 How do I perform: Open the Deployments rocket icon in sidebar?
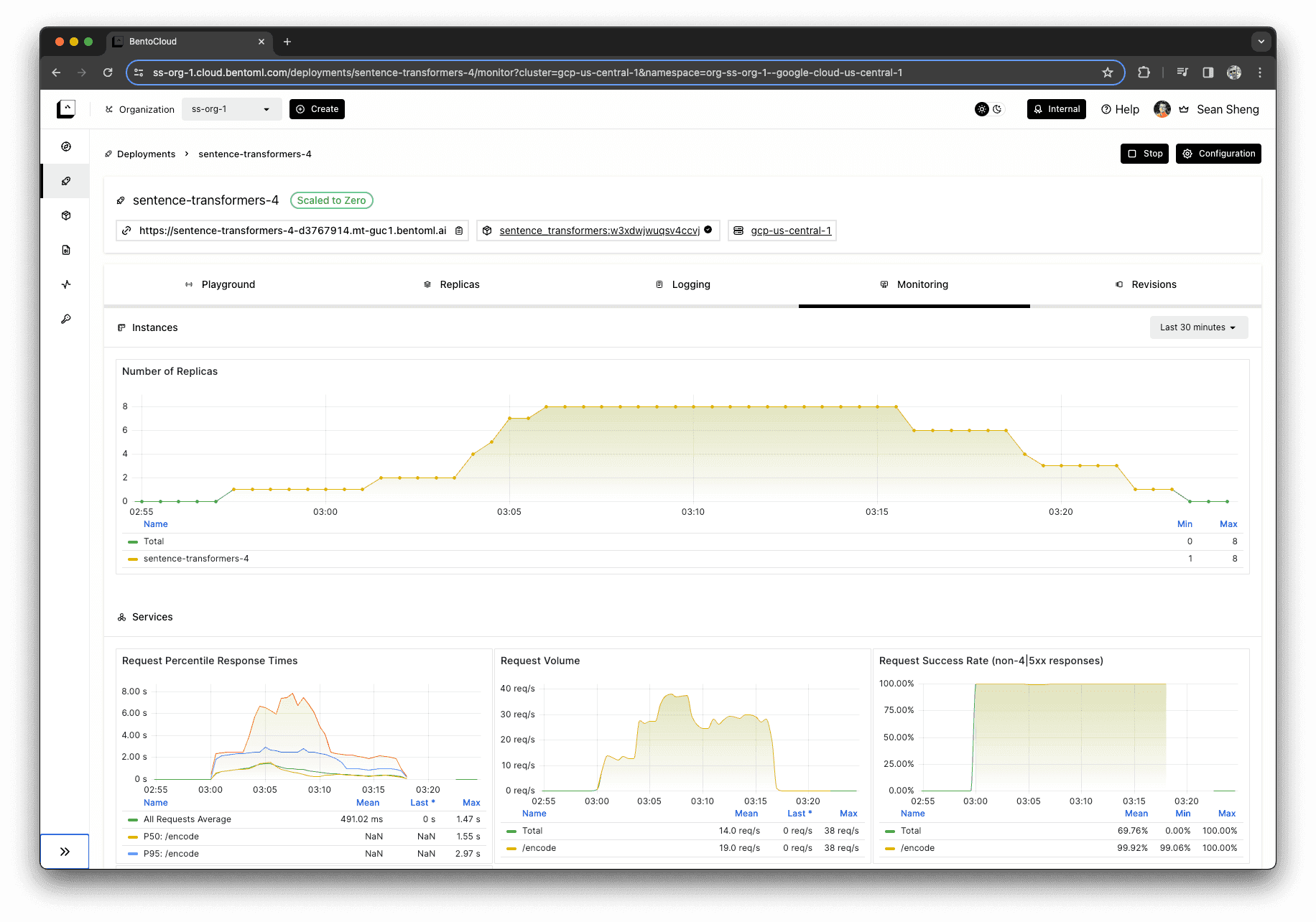pyautogui.click(x=65, y=181)
